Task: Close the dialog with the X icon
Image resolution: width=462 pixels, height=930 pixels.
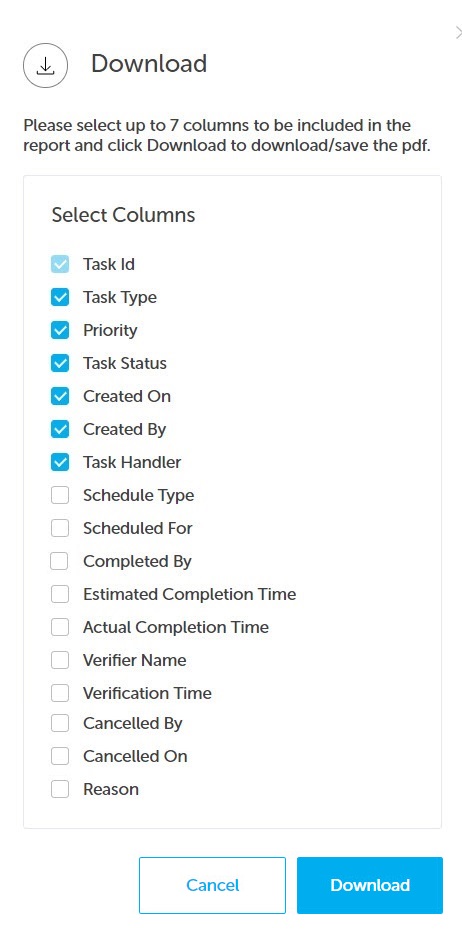Action: pyautogui.click(x=458, y=32)
